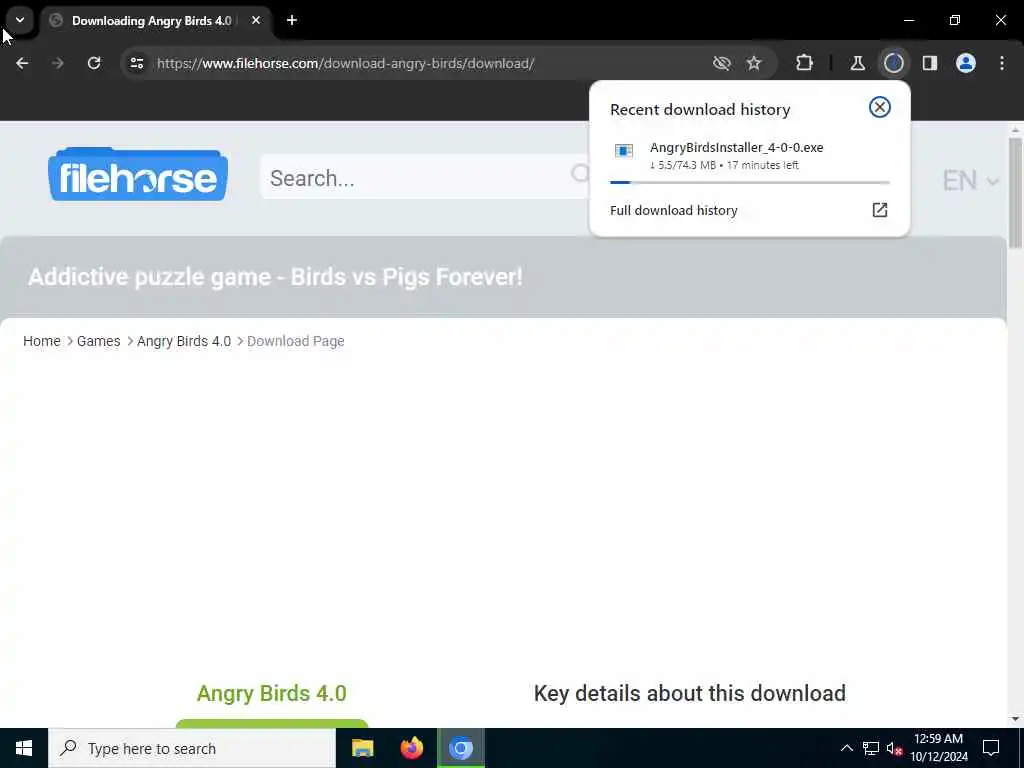The width and height of the screenshot is (1024, 768).
Task: Bookmark this page with the star
Action: 754,63
